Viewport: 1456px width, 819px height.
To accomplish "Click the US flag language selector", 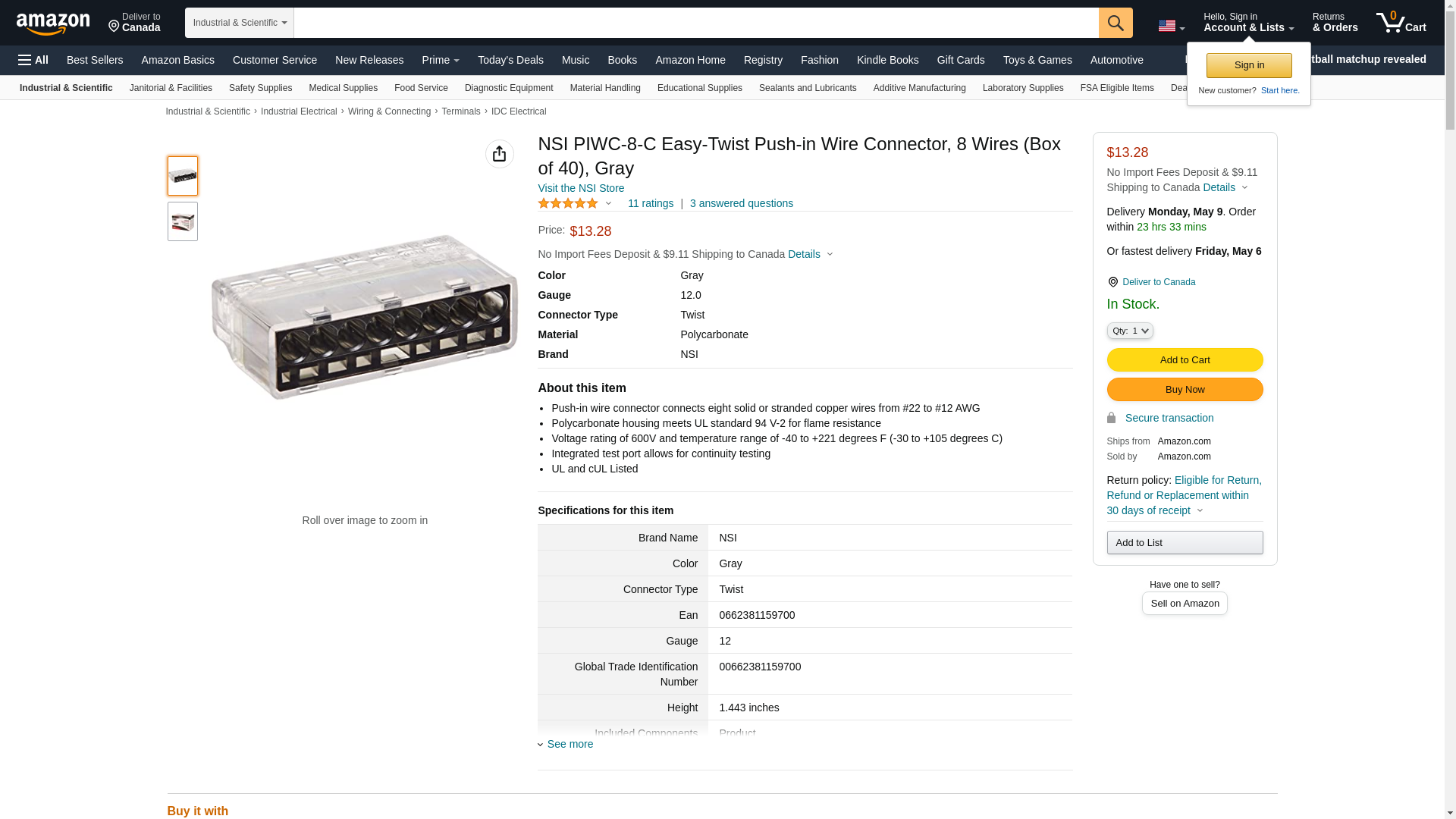I will point(1170,26).
